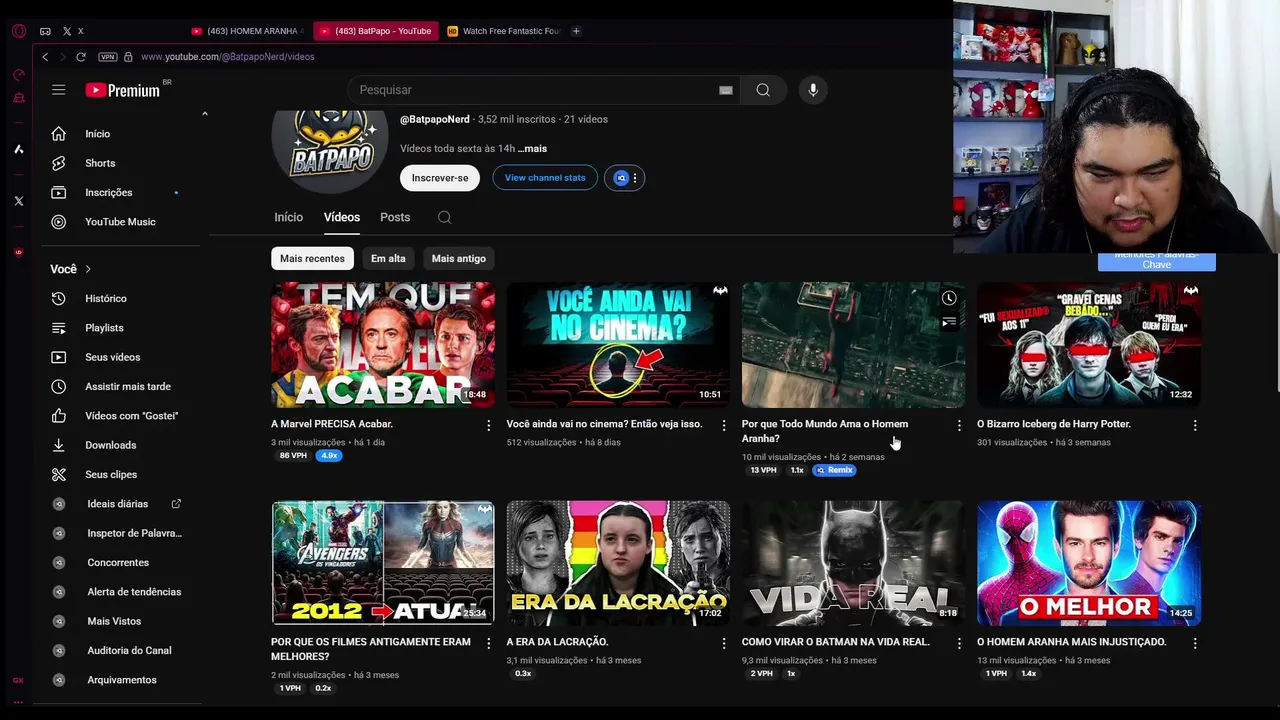Screen dimensions: 1280x720
Task: Play O HOMEM ARANHA MAIS INJUSTIÇADO thumbnail
Action: [1089, 563]
